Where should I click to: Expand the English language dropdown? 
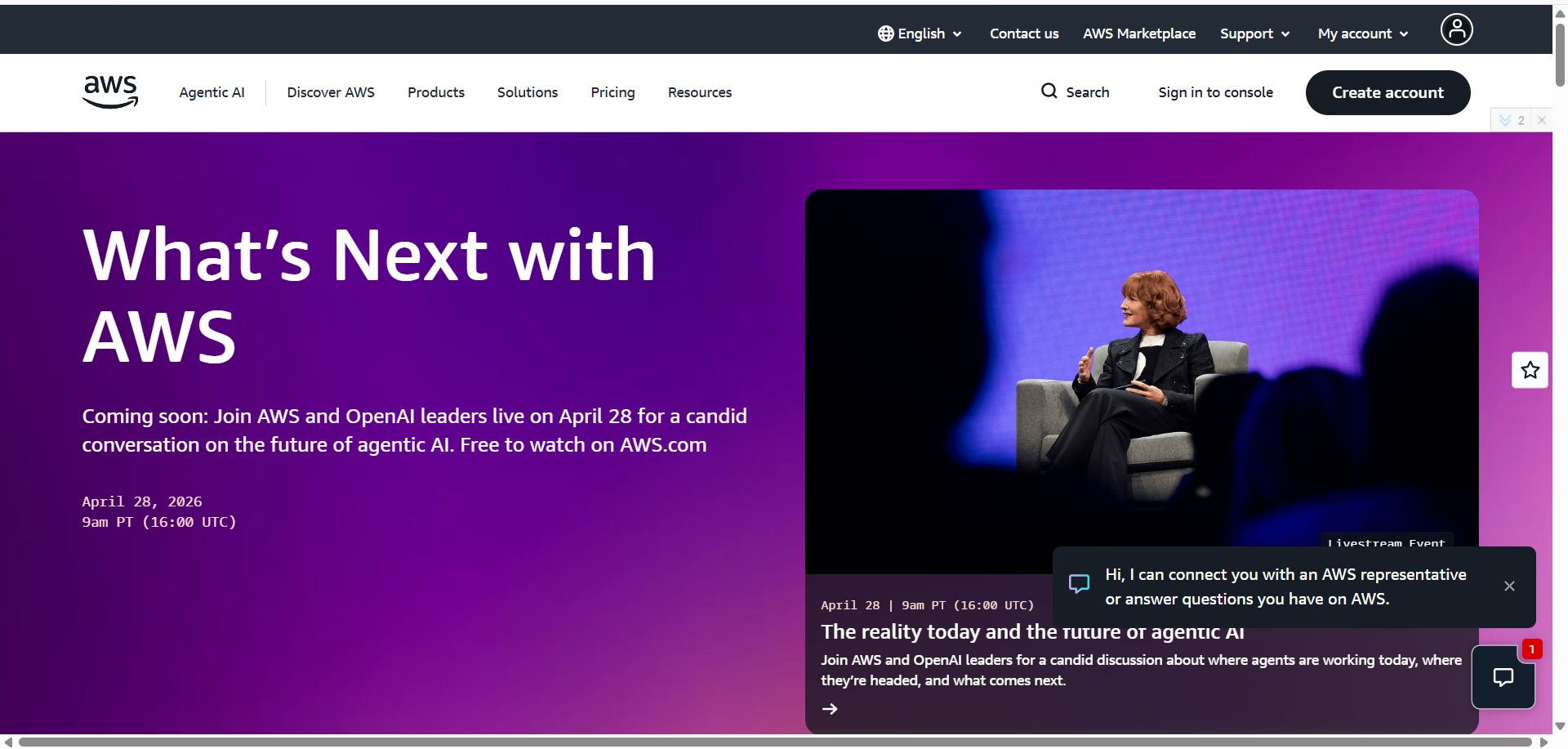pos(920,33)
